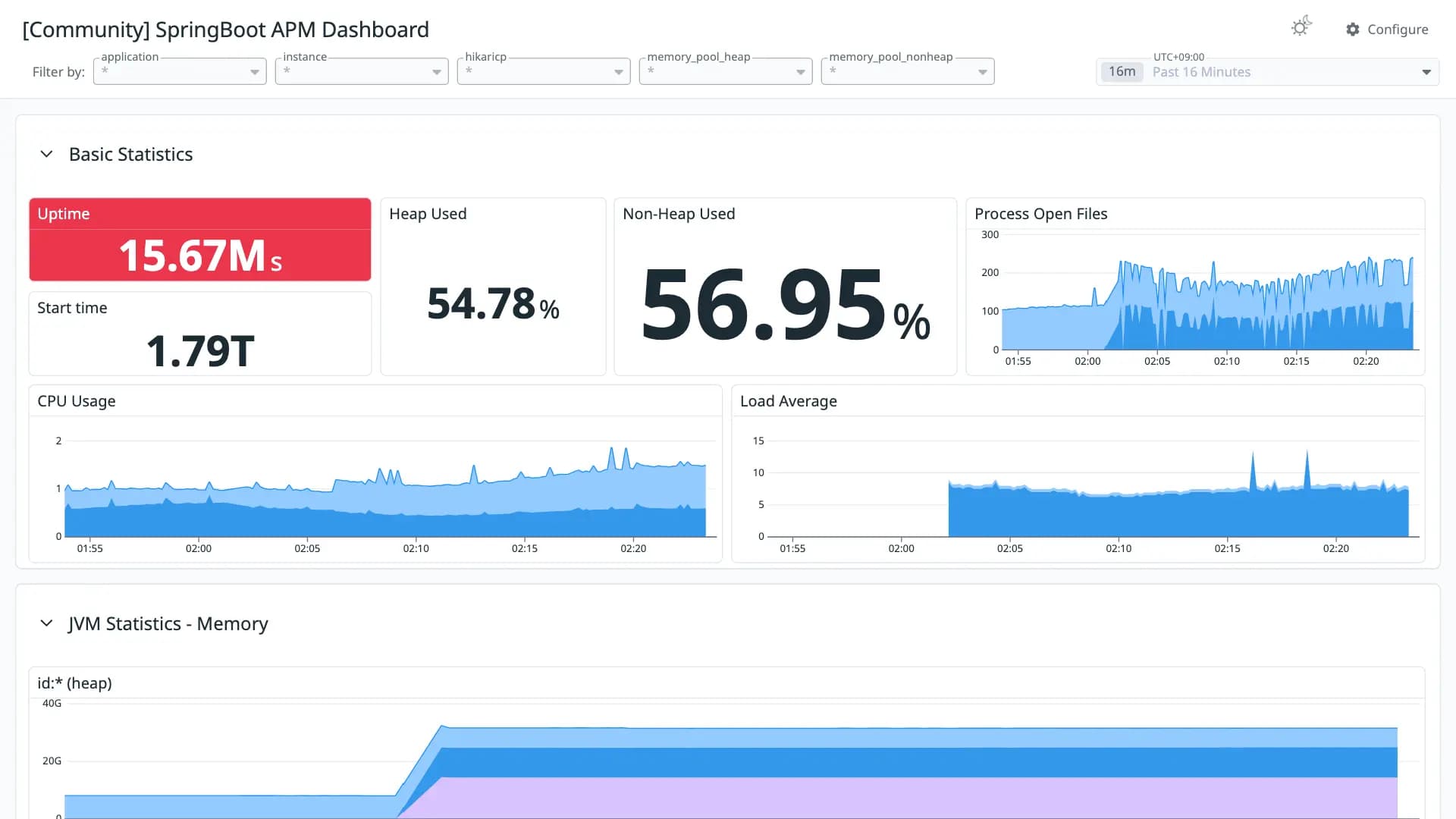Open the memory_pool_heap filter dropdown
Screen dimensions: 1456x819
726,71
